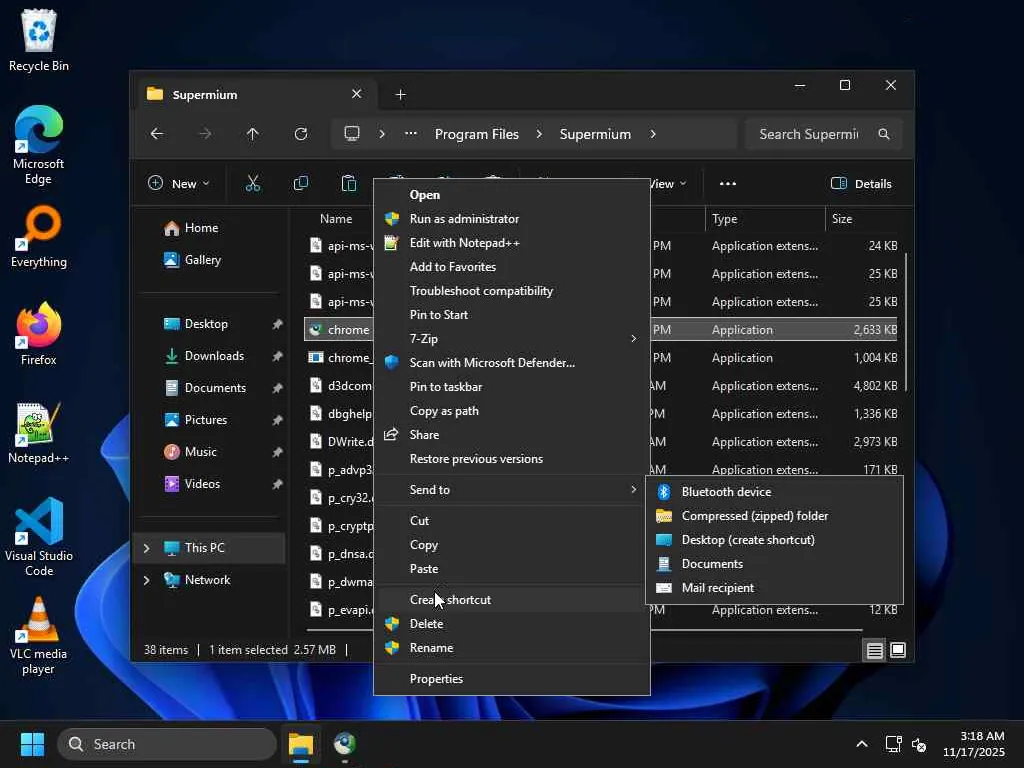
Task: Sort by the Type column header
Action: (765, 219)
